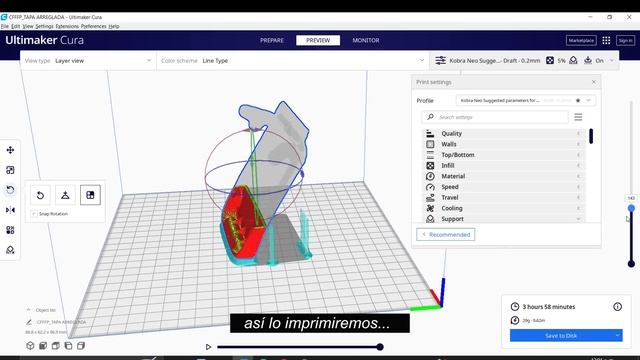
Task: Open the PREPARE stage tab
Action: (272, 40)
